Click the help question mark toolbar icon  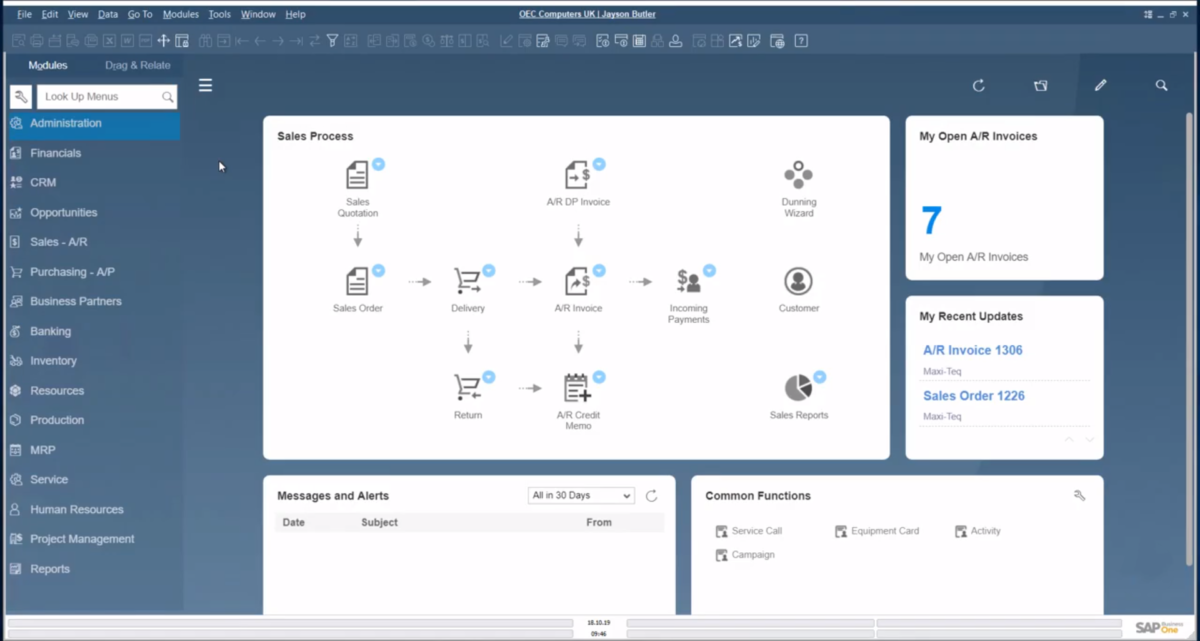801,41
